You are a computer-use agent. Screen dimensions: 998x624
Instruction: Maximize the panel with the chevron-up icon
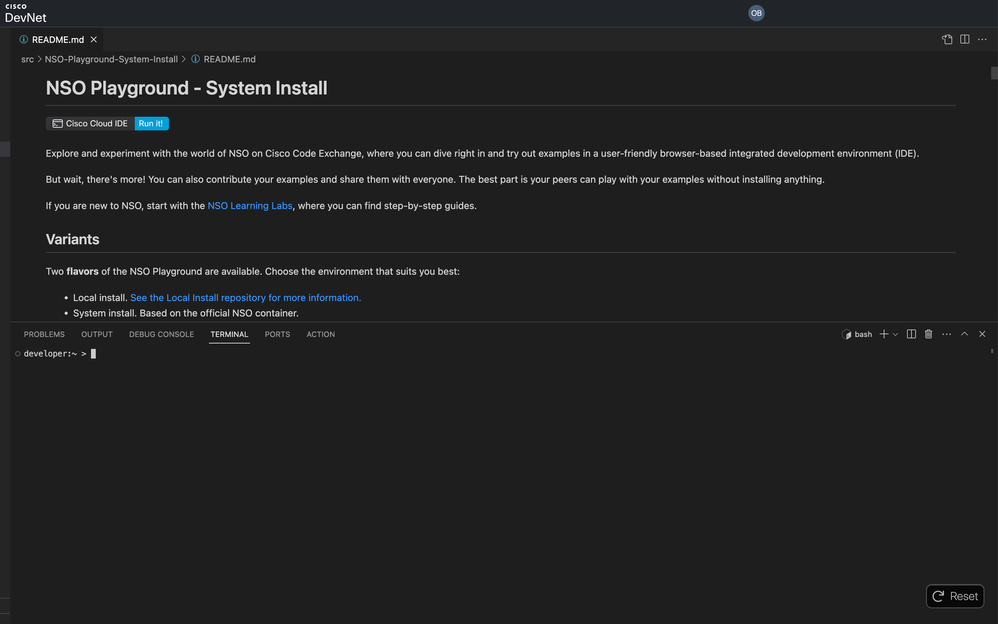pyautogui.click(x=964, y=334)
